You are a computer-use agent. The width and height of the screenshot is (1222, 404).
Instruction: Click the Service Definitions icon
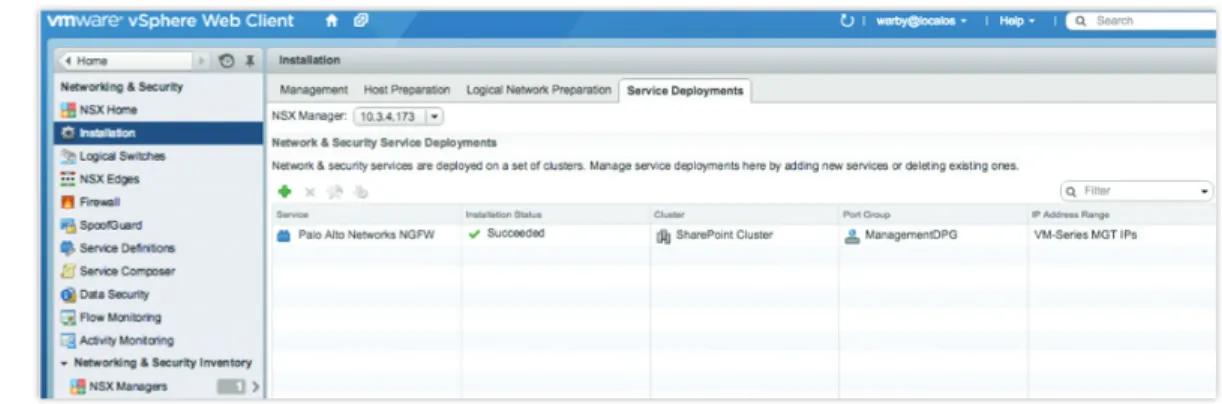(68, 248)
